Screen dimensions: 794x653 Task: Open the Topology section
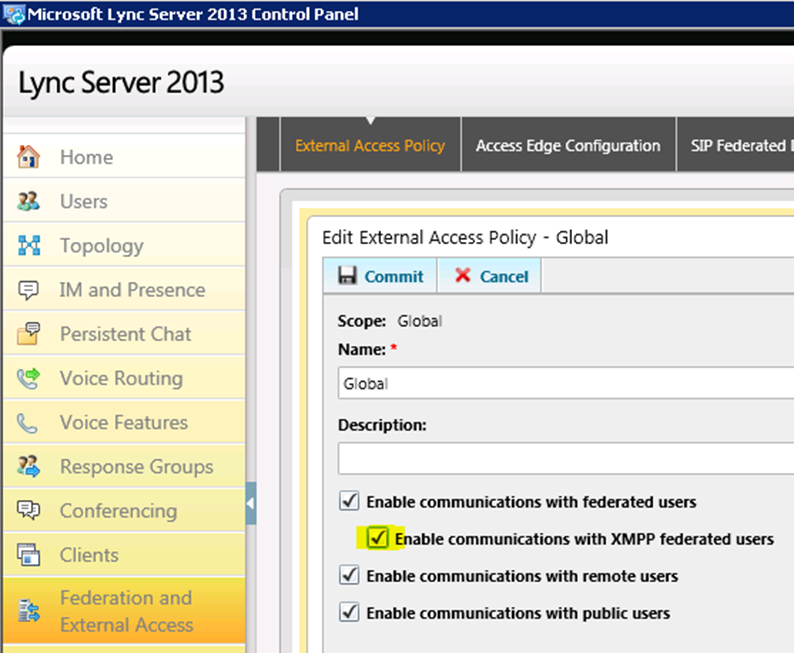[x=124, y=246]
